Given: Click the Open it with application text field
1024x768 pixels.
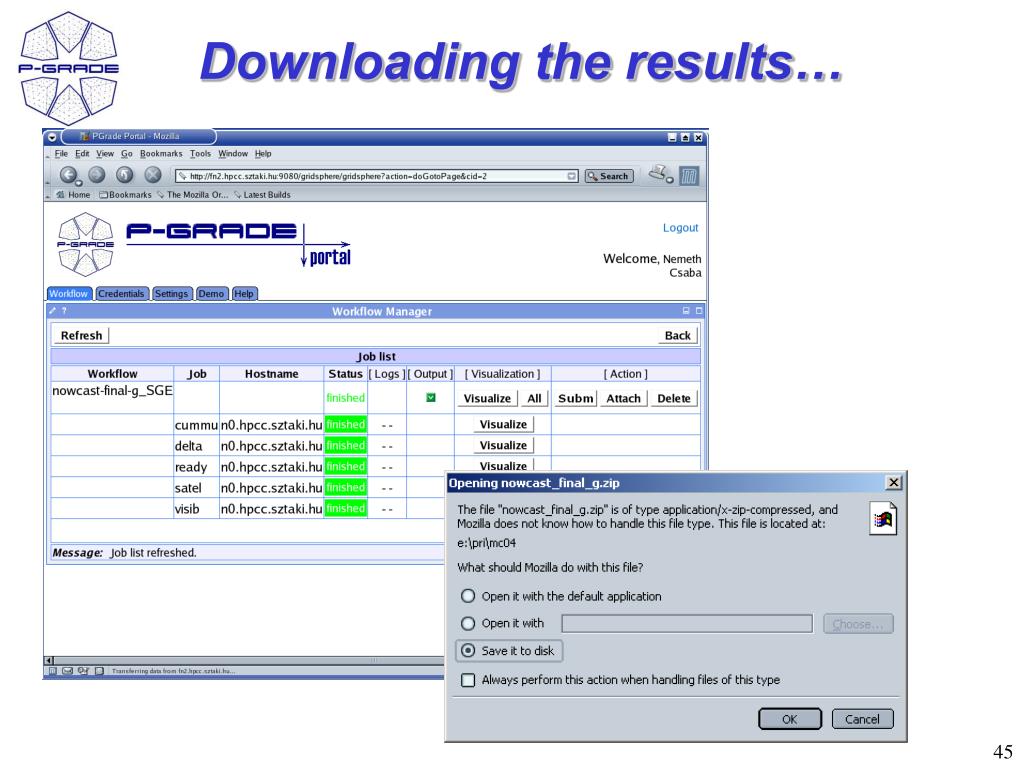Looking at the screenshot, I should (687, 624).
